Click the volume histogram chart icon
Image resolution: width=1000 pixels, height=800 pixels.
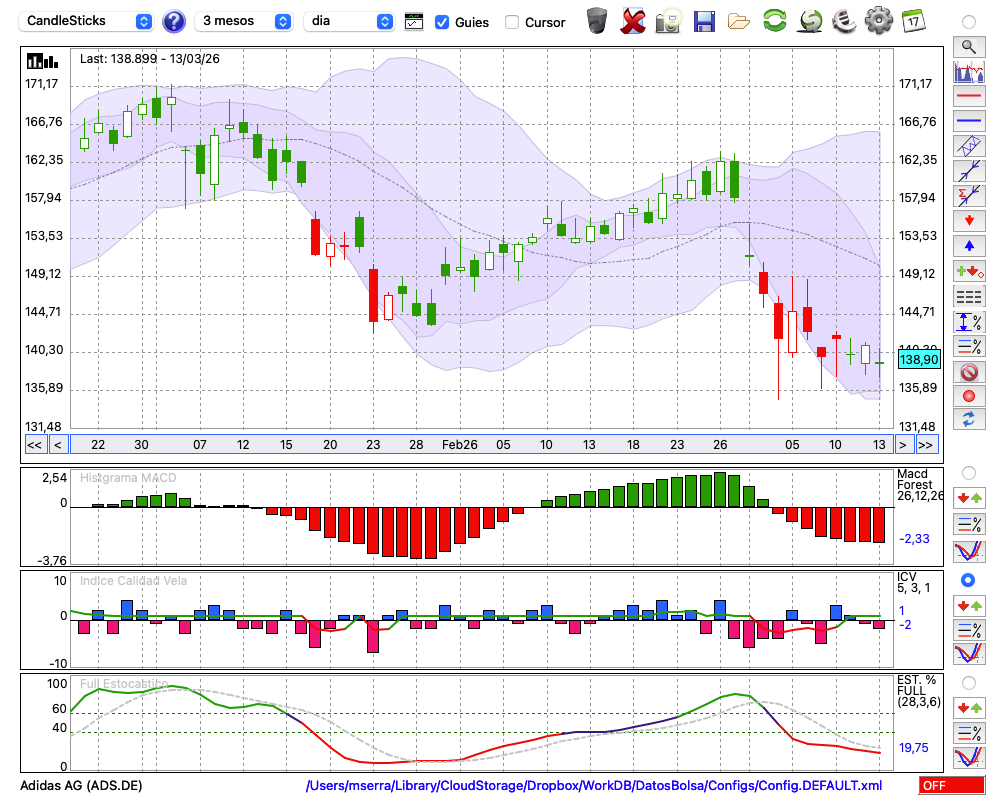coord(969,71)
